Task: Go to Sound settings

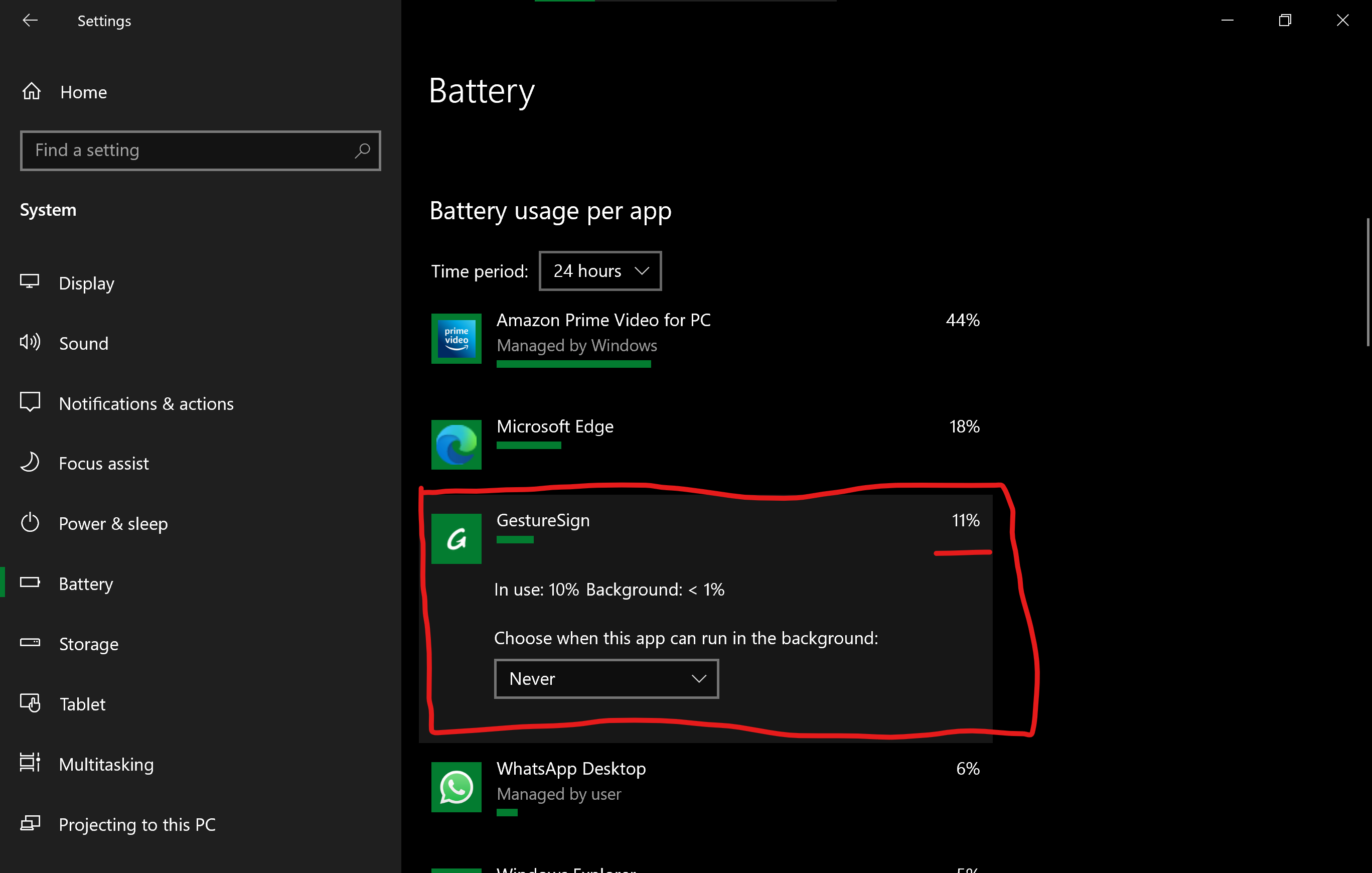Action: coord(84,344)
